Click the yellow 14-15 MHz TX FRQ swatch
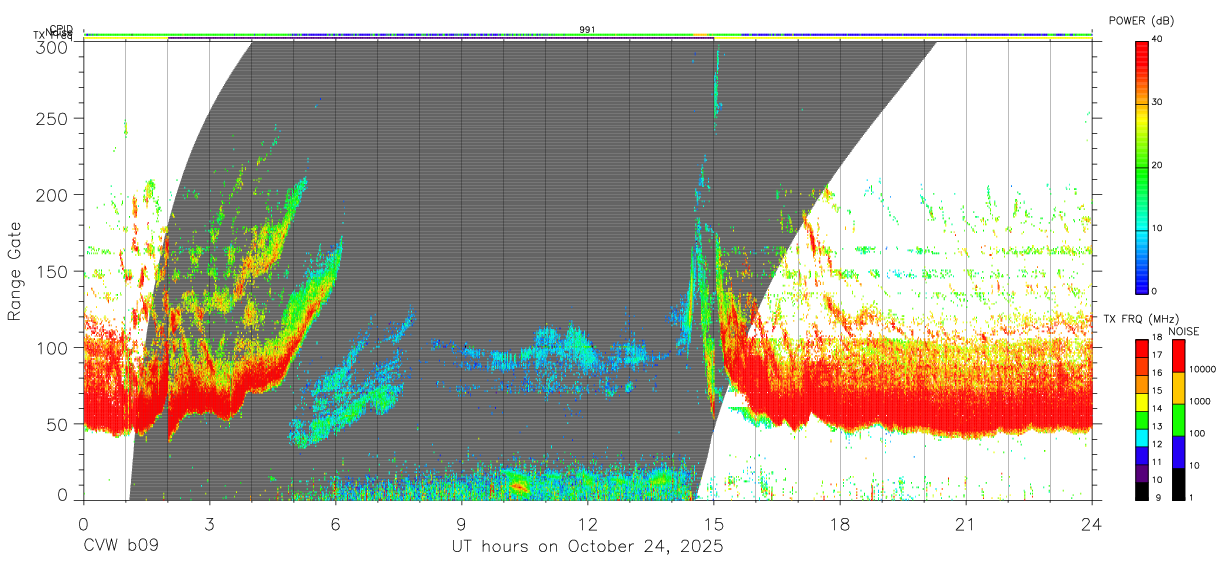Viewport: 1228px width, 567px height. [1142, 402]
